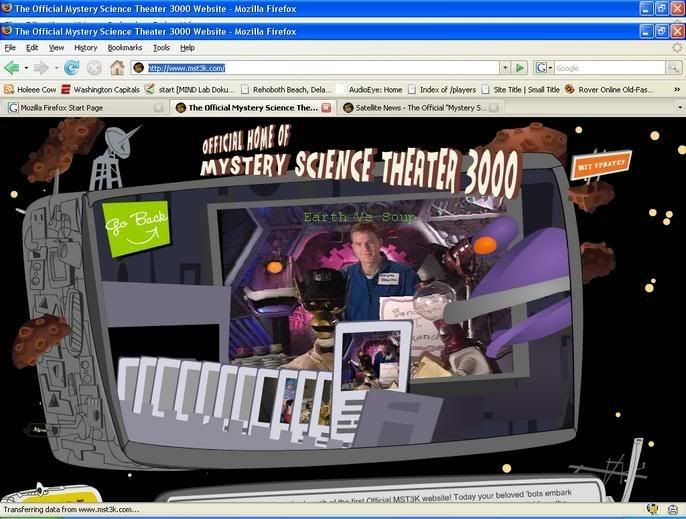This screenshot has height=519, width=686.
Task: Close the Mozilla Firefox Start Page tab
Action: tap(159, 108)
